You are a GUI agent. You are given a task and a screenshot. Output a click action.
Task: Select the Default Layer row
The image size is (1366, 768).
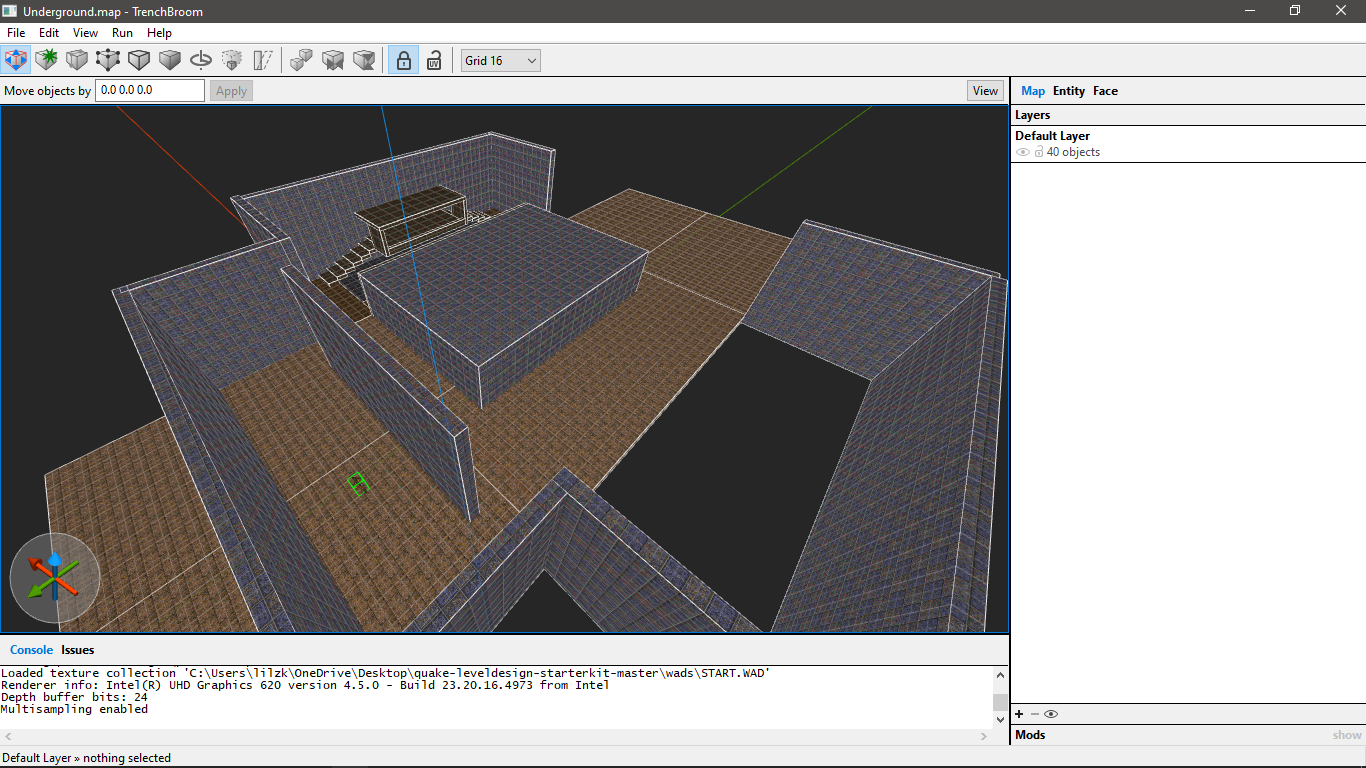coord(1188,143)
